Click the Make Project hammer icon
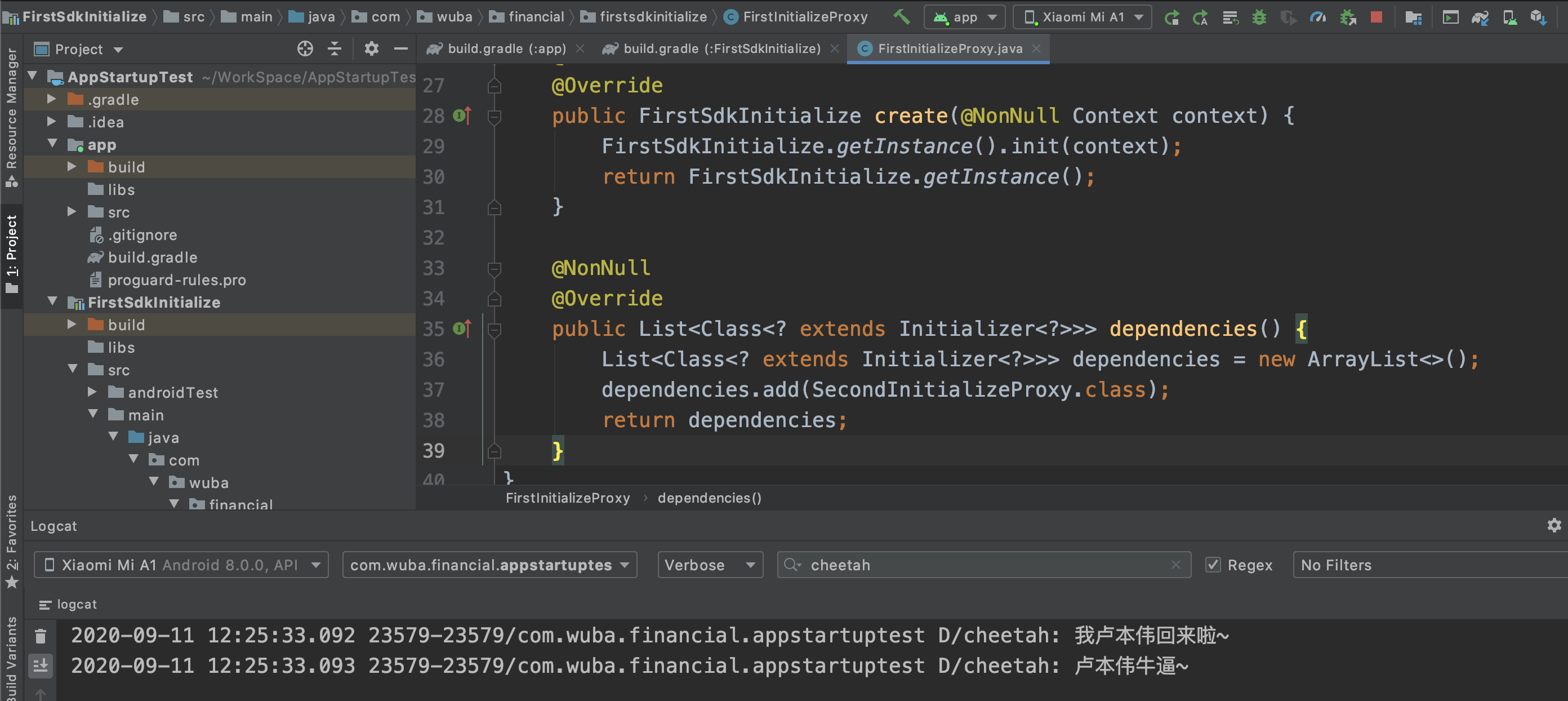1568x701 pixels. pos(902,16)
